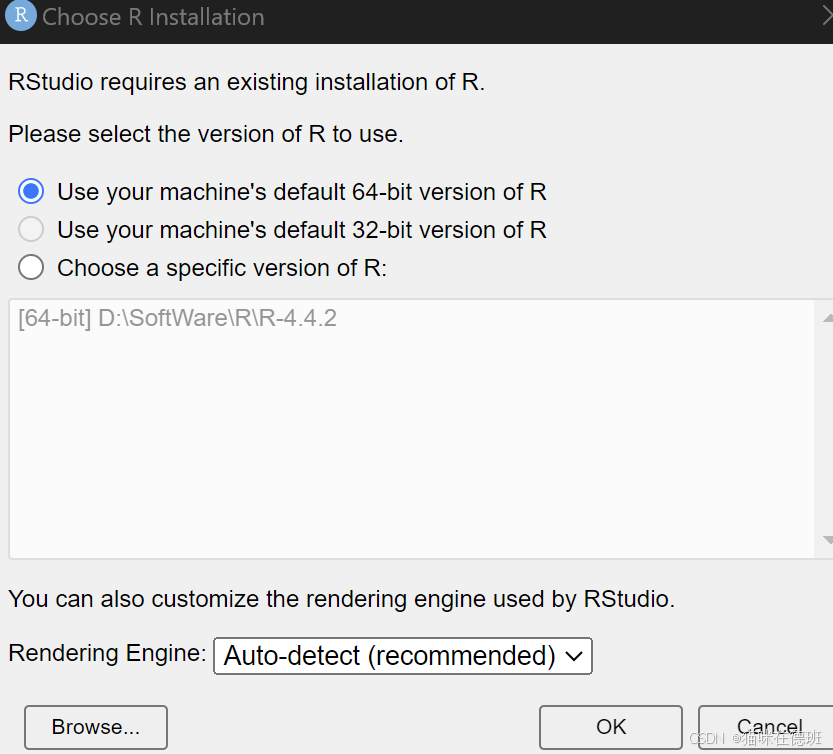Click the version list's scroll down arrow
Viewport: 833px width, 754px height.
pyautogui.click(x=826, y=540)
